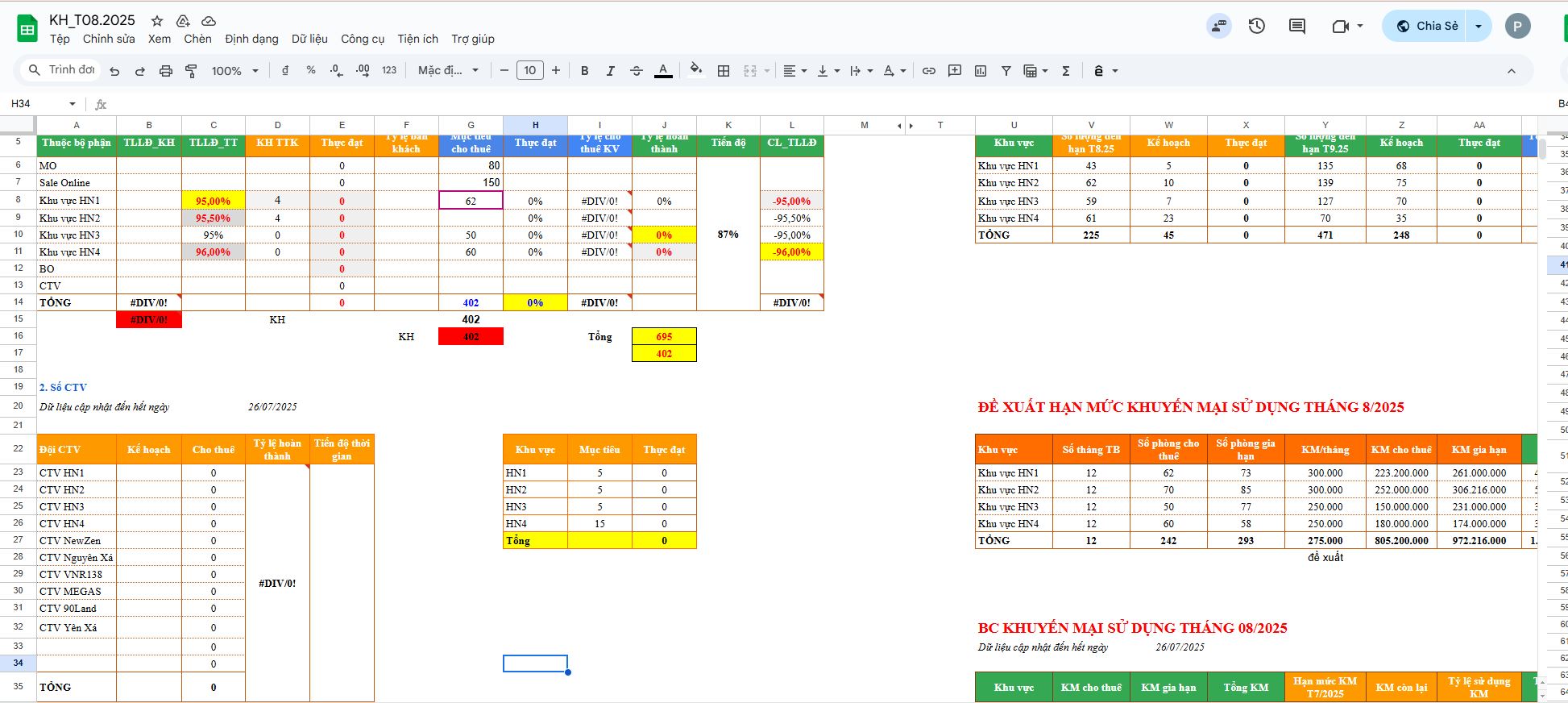Toggle strikethrough formatting
Viewport: 1568px width, 703px height.
[x=636, y=71]
